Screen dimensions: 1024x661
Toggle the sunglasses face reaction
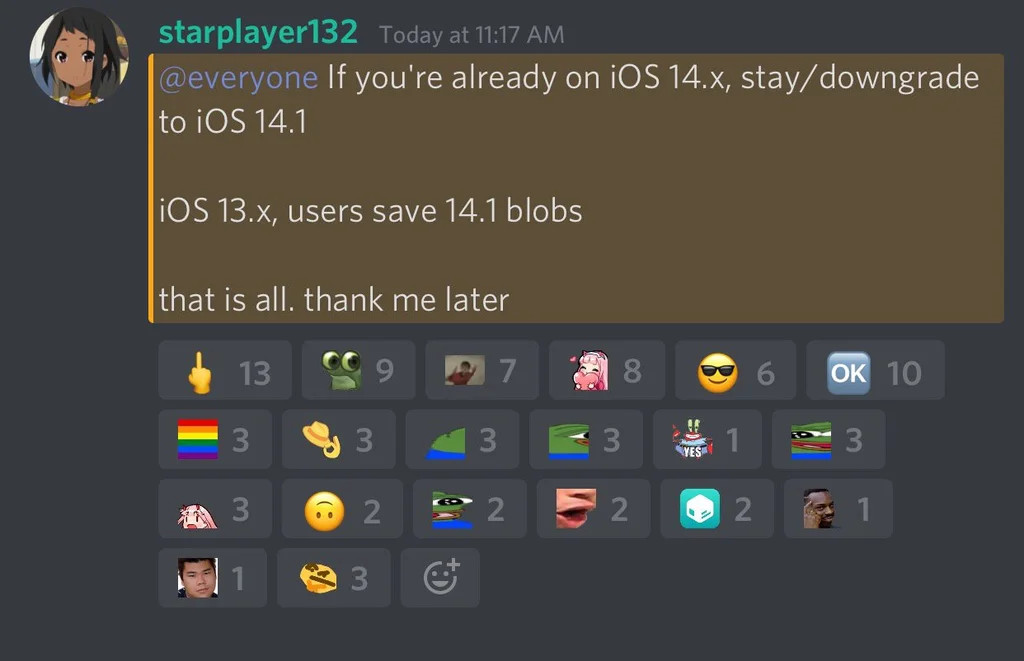(x=735, y=370)
